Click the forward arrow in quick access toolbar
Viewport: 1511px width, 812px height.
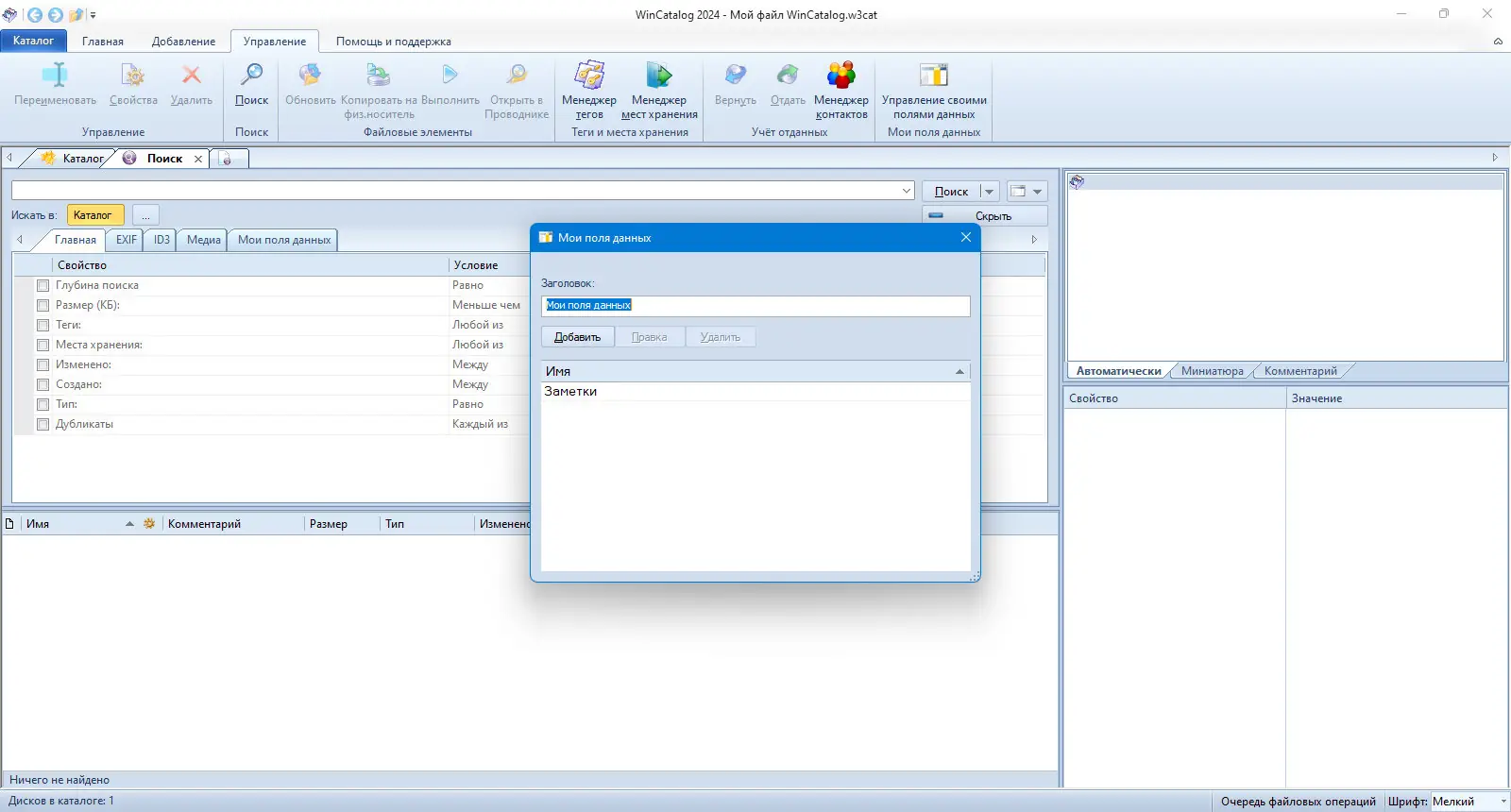[55, 15]
